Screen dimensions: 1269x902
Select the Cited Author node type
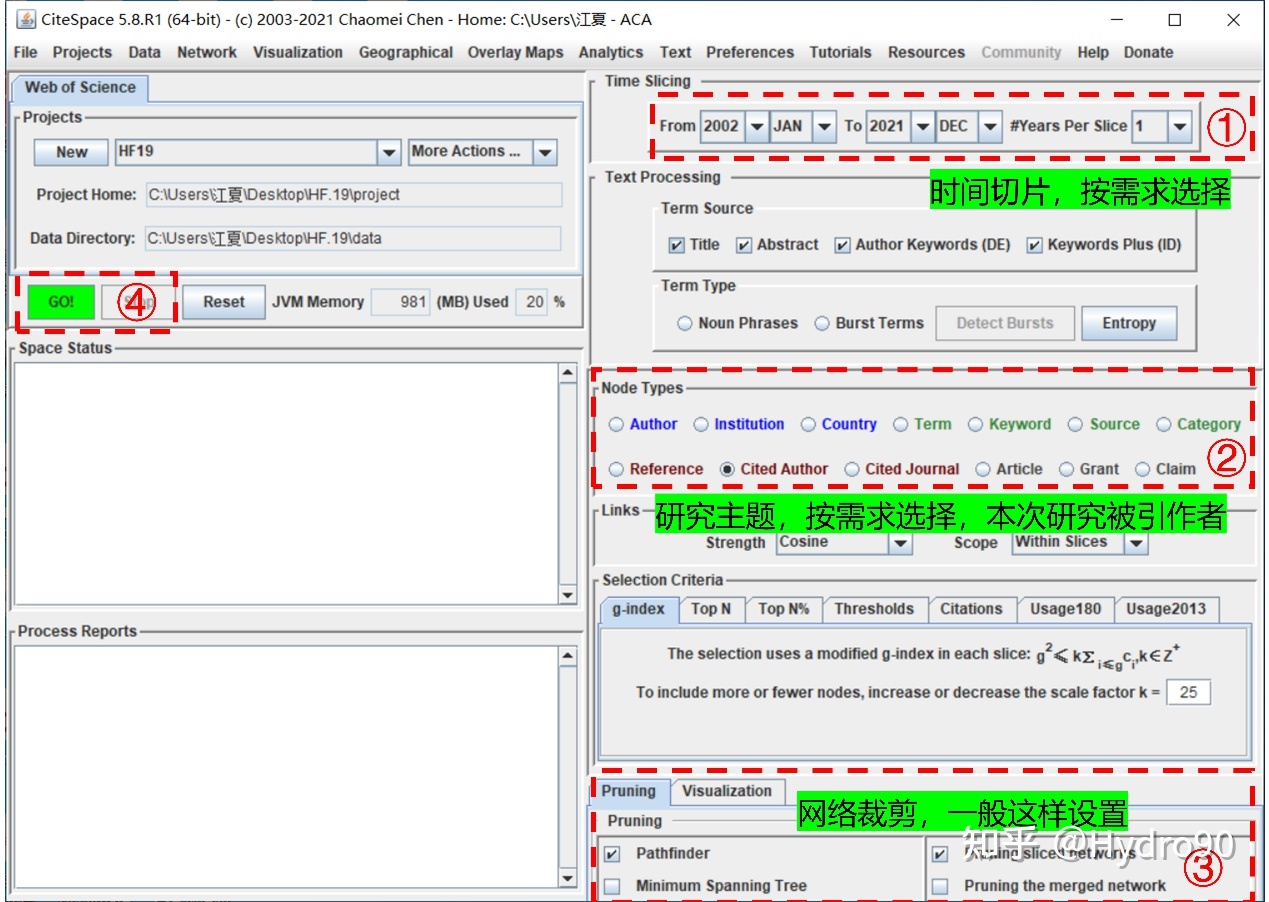pos(727,469)
